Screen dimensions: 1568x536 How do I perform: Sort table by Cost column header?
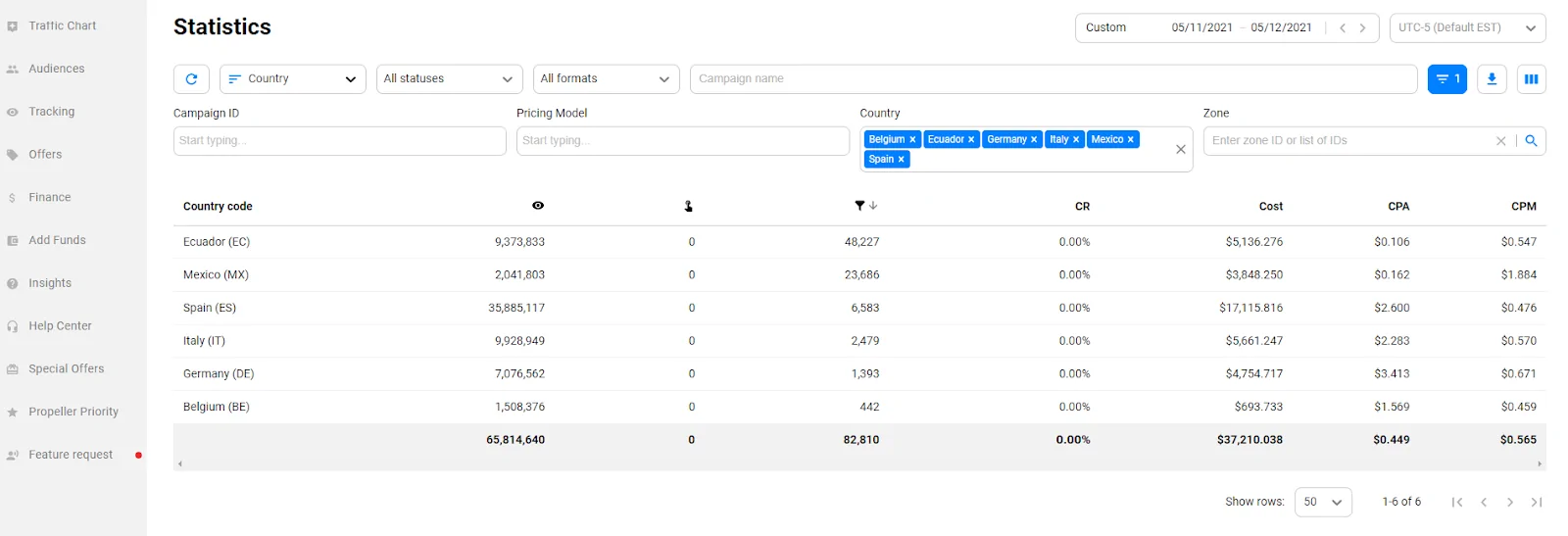click(x=1270, y=207)
